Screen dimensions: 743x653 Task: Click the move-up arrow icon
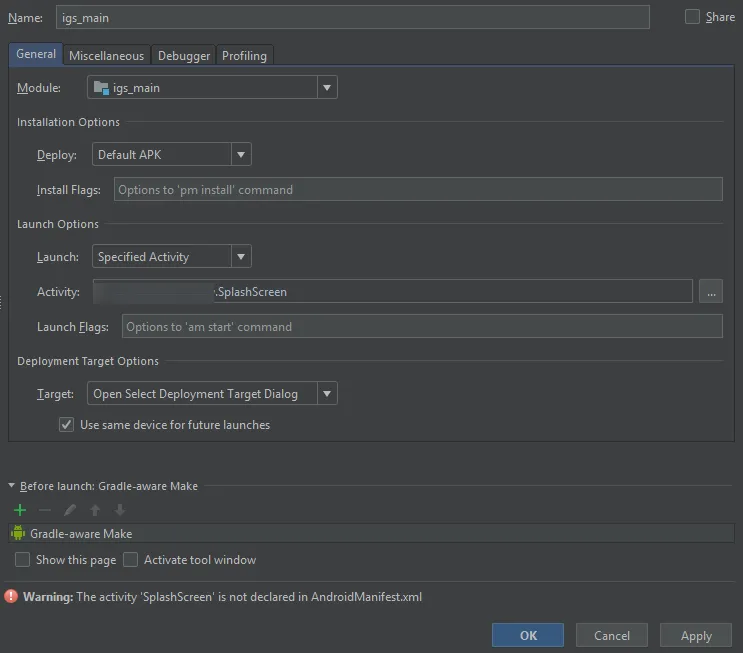(x=95, y=510)
